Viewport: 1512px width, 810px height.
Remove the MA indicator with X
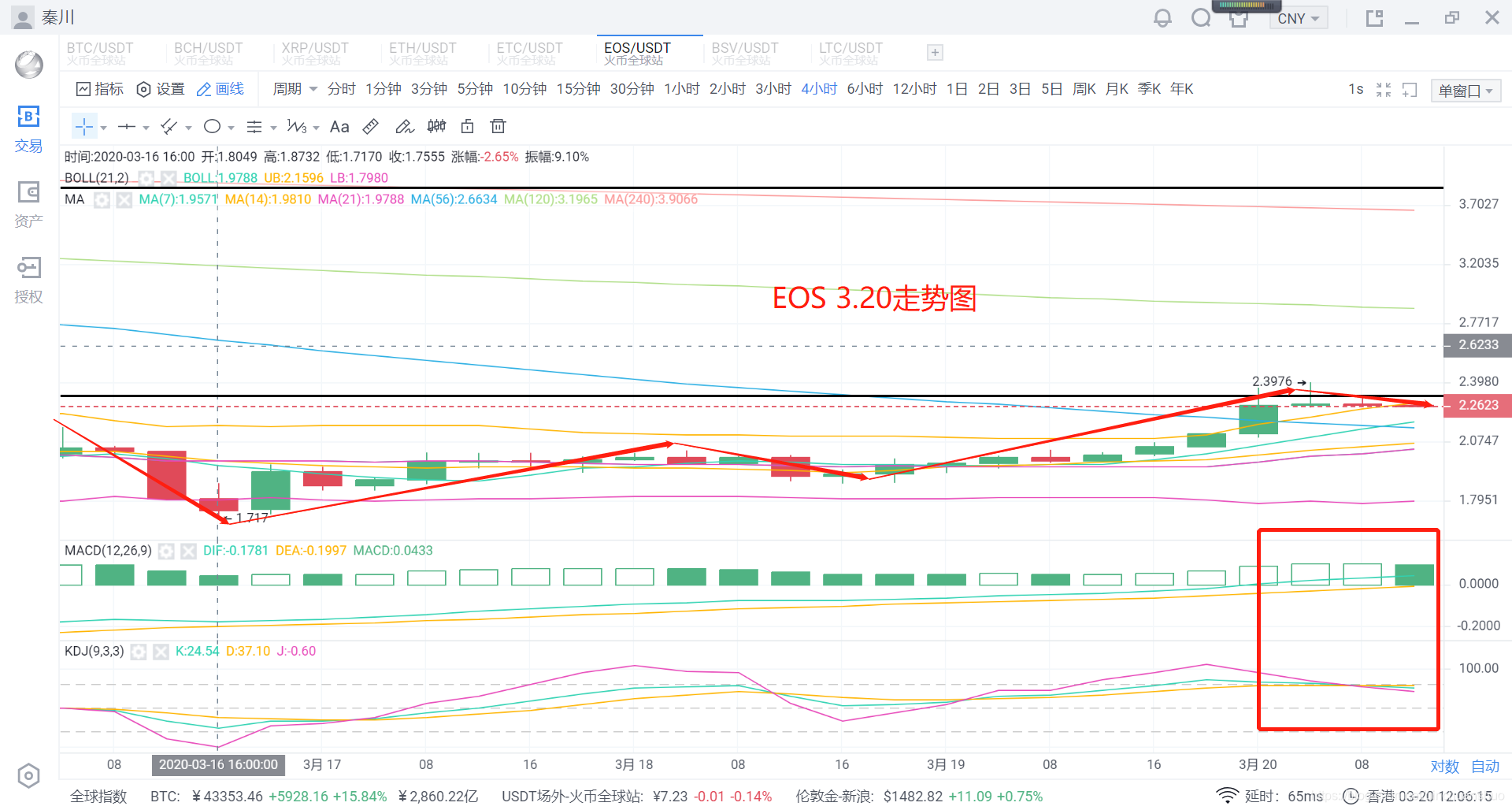(x=124, y=200)
